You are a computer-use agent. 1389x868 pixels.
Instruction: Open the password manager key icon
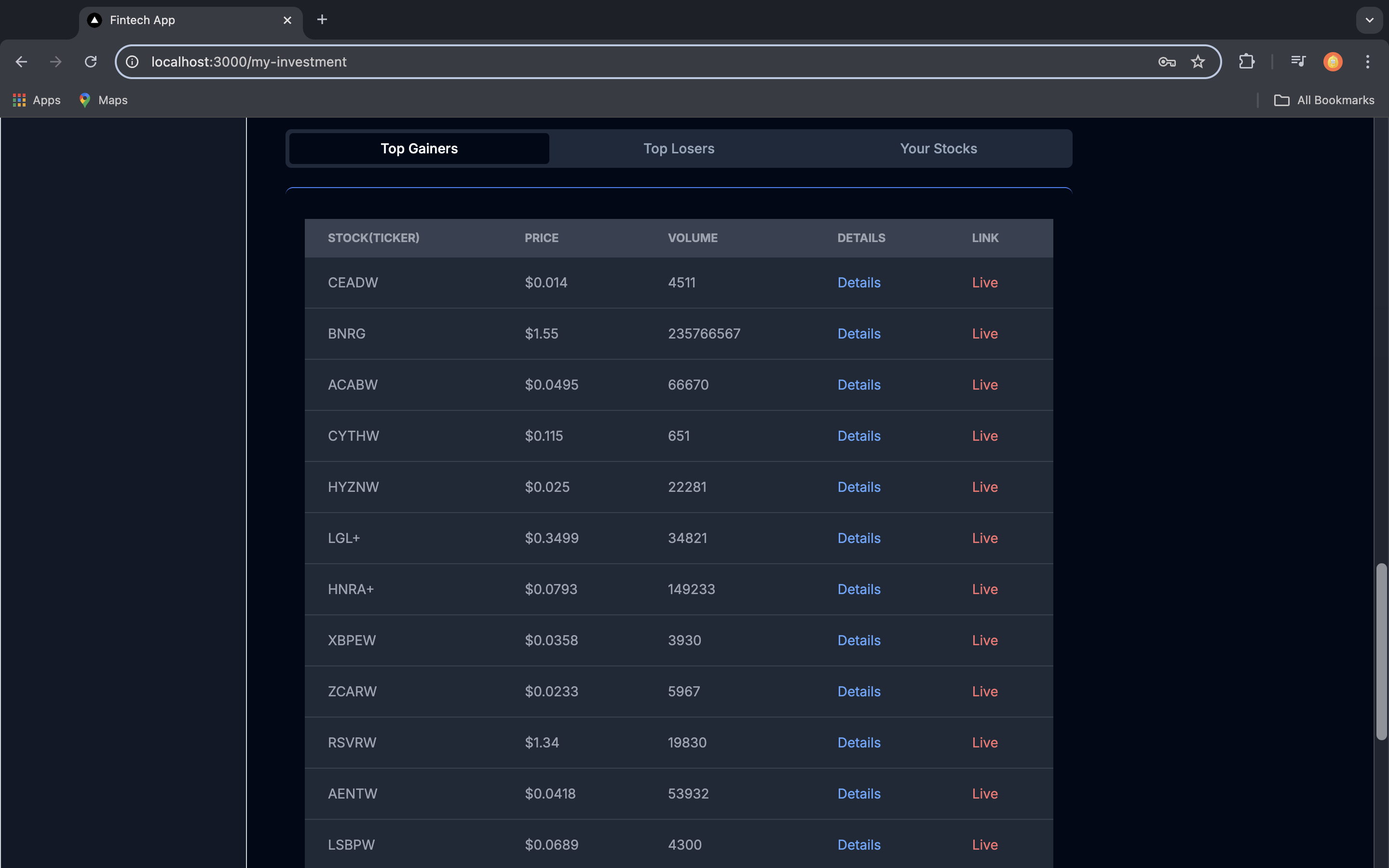(x=1166, y=61)
